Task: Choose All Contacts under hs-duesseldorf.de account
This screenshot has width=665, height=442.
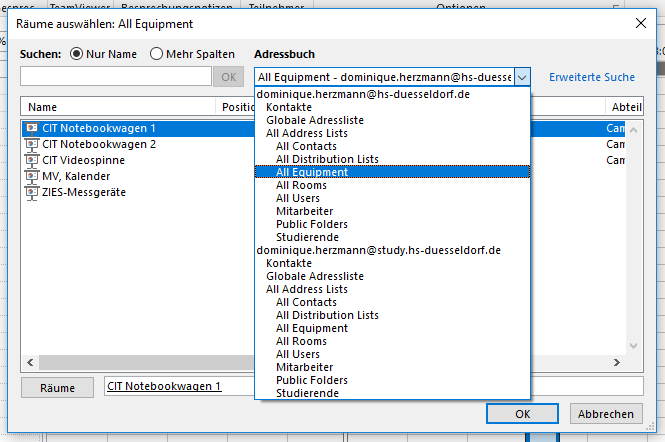Action: (x=306, y=146)
